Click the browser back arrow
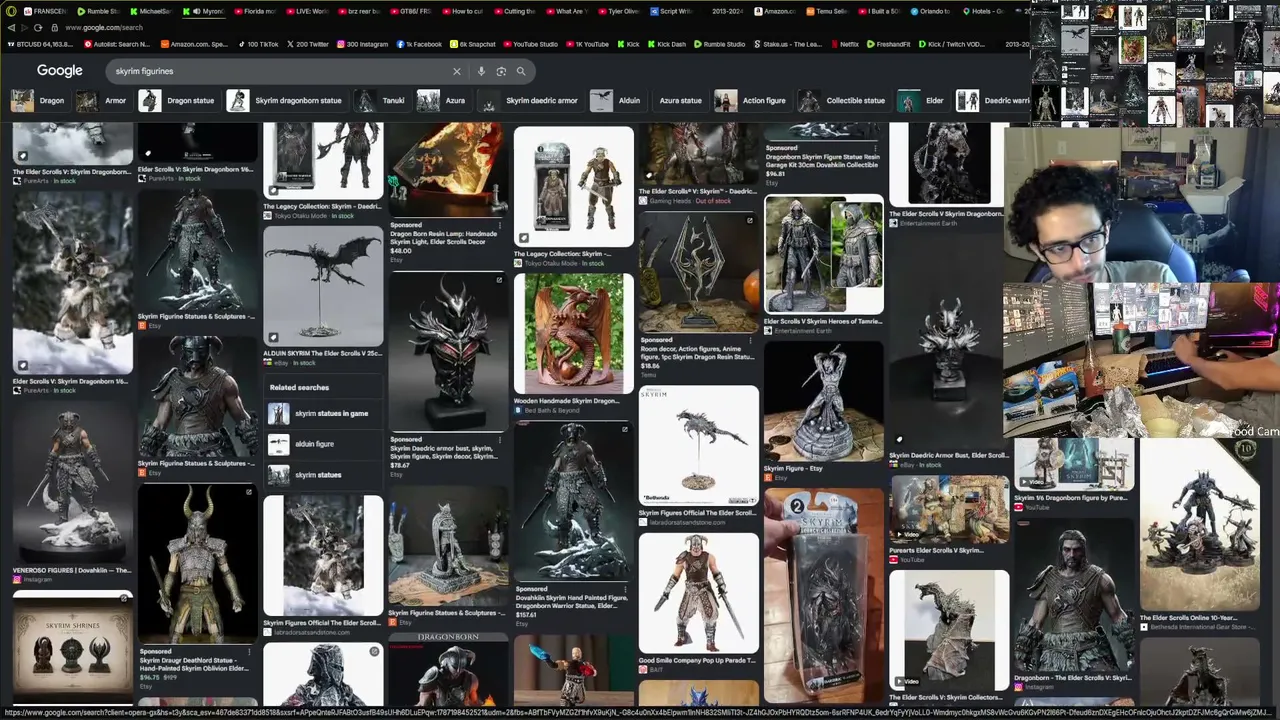This screenshot has height=720, width=1280. [11, 28]
